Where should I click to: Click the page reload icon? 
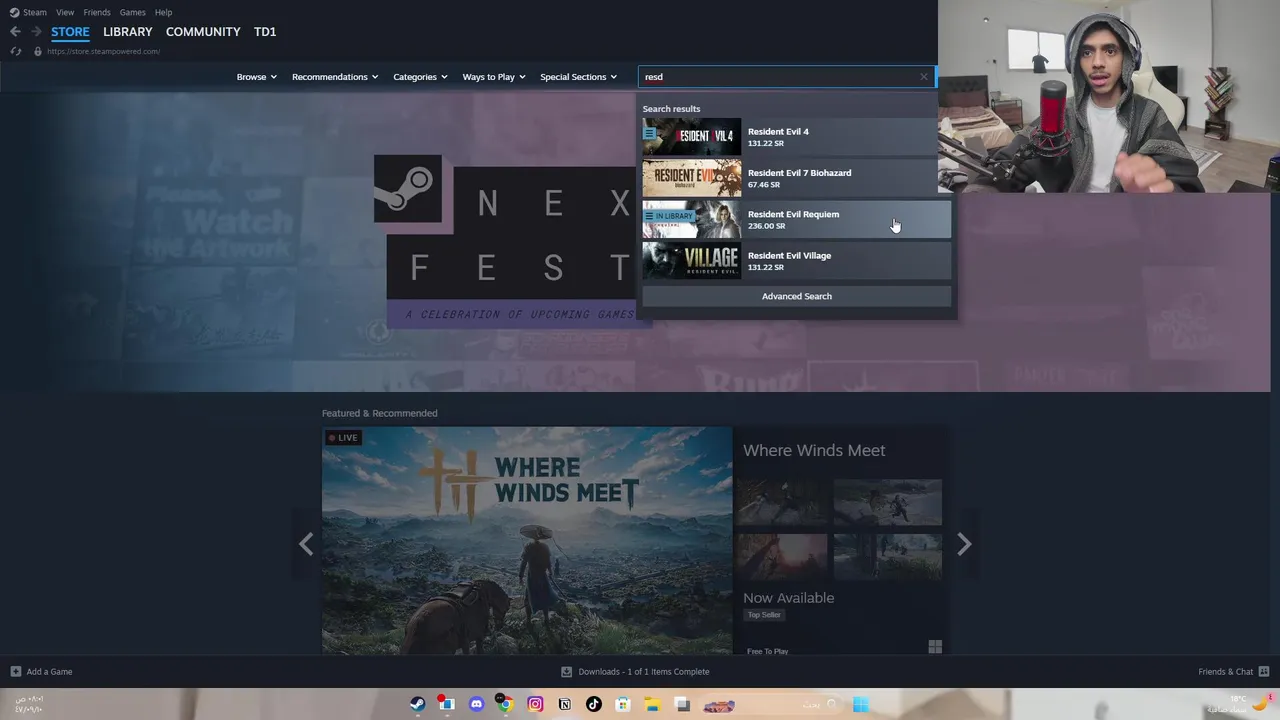15,51
